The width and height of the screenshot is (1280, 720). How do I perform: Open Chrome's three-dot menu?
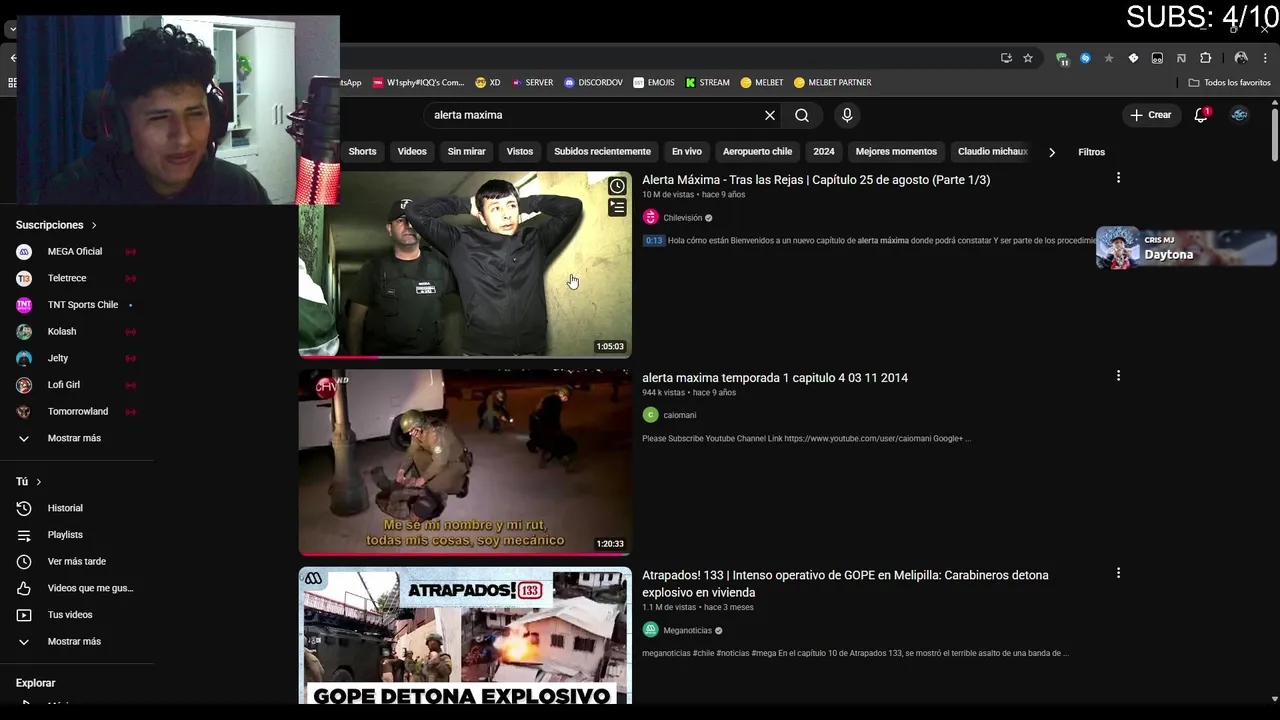1266,58
